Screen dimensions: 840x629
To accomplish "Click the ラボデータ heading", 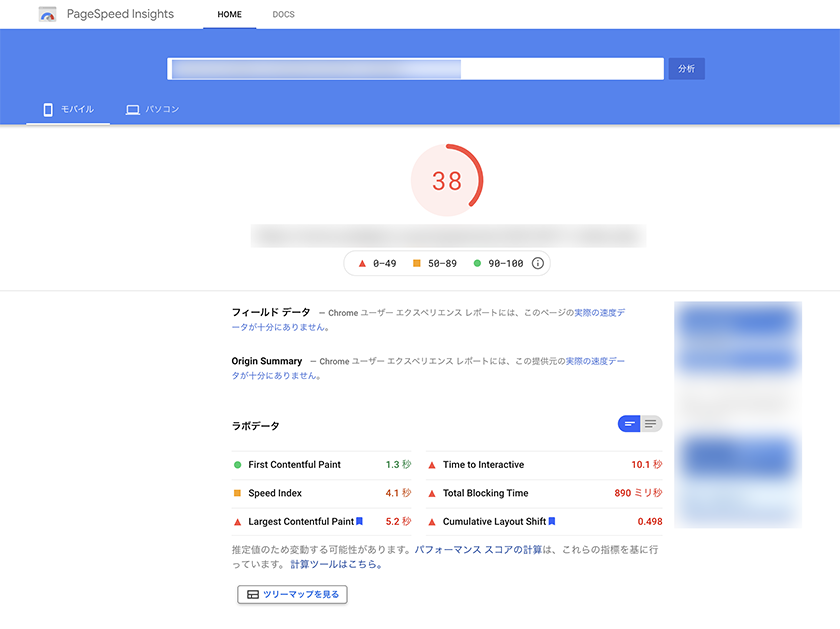I will [x=256, y=426].
